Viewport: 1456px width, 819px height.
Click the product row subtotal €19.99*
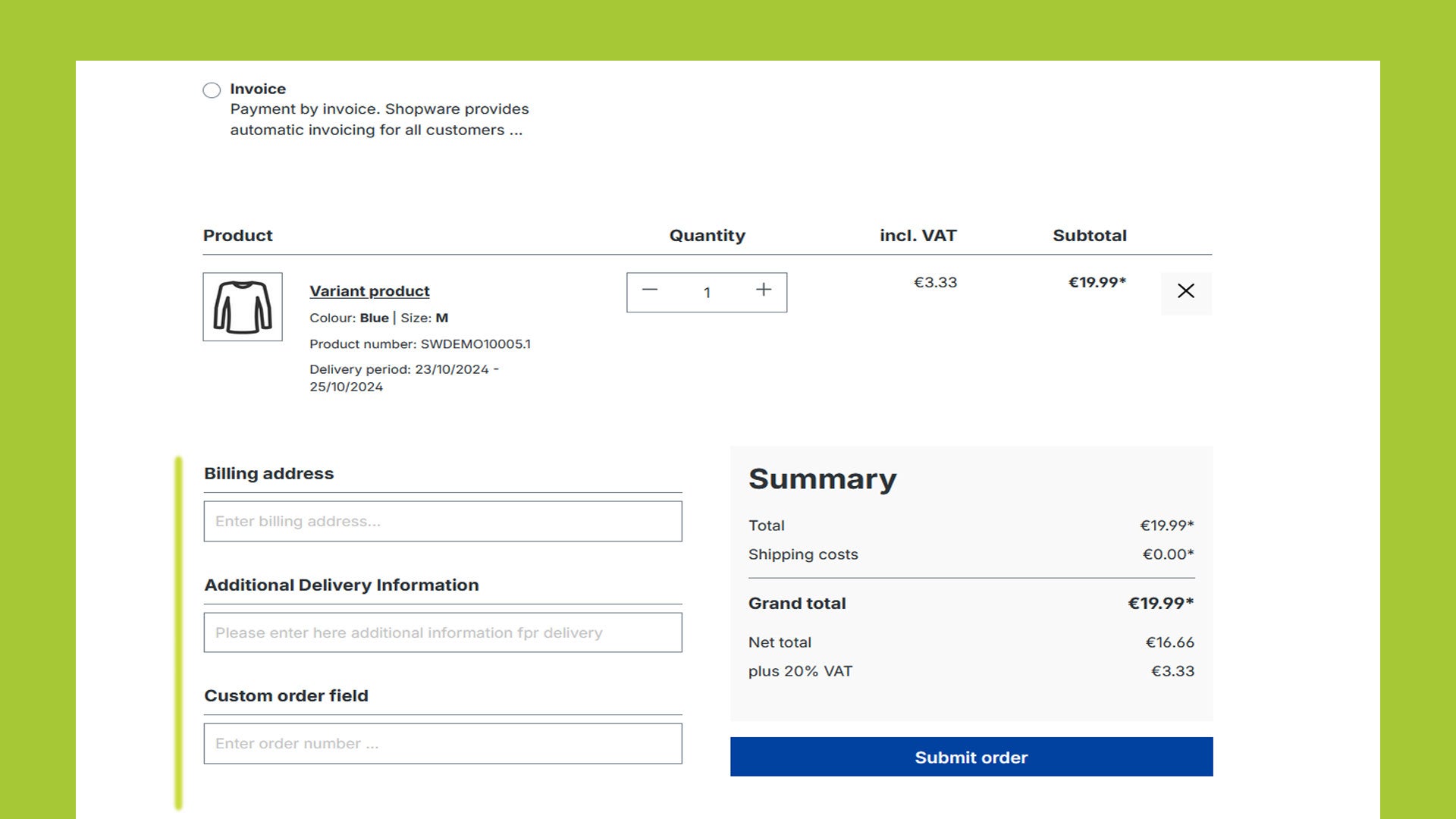pyautogui.click(x=1097, y=282)
